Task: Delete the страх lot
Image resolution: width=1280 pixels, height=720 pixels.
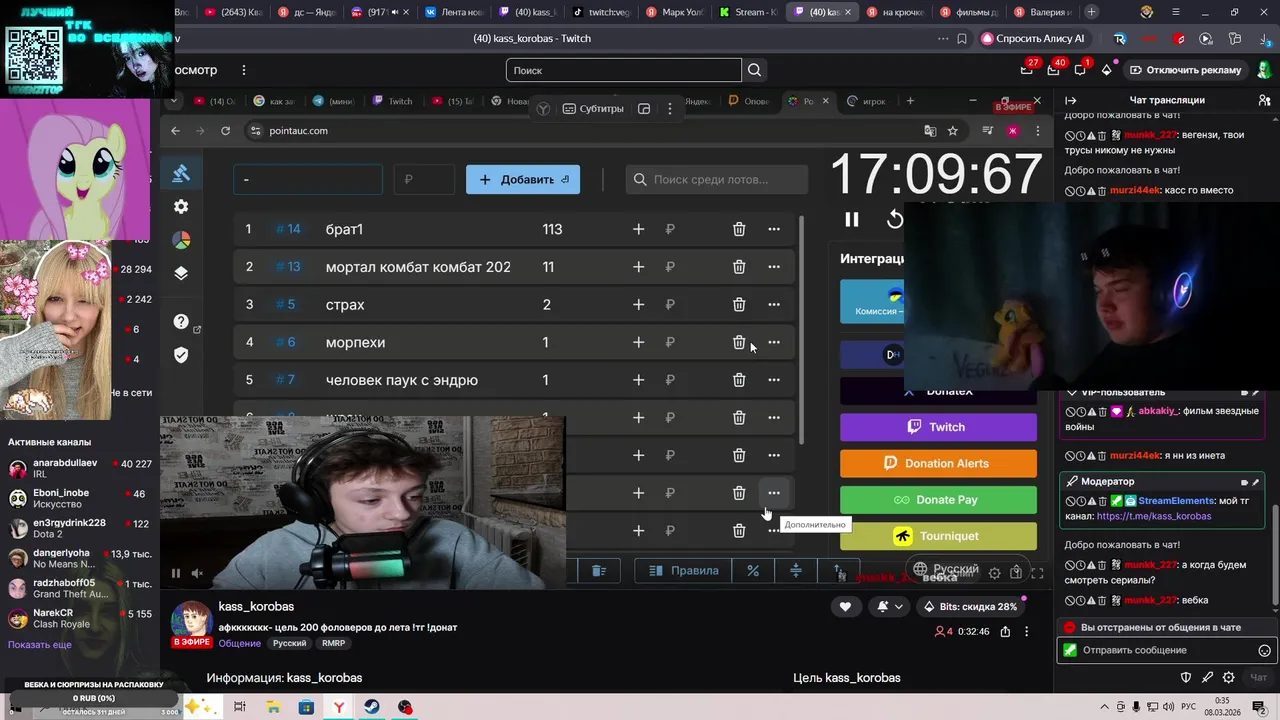Action: click(x=739, y=304)
